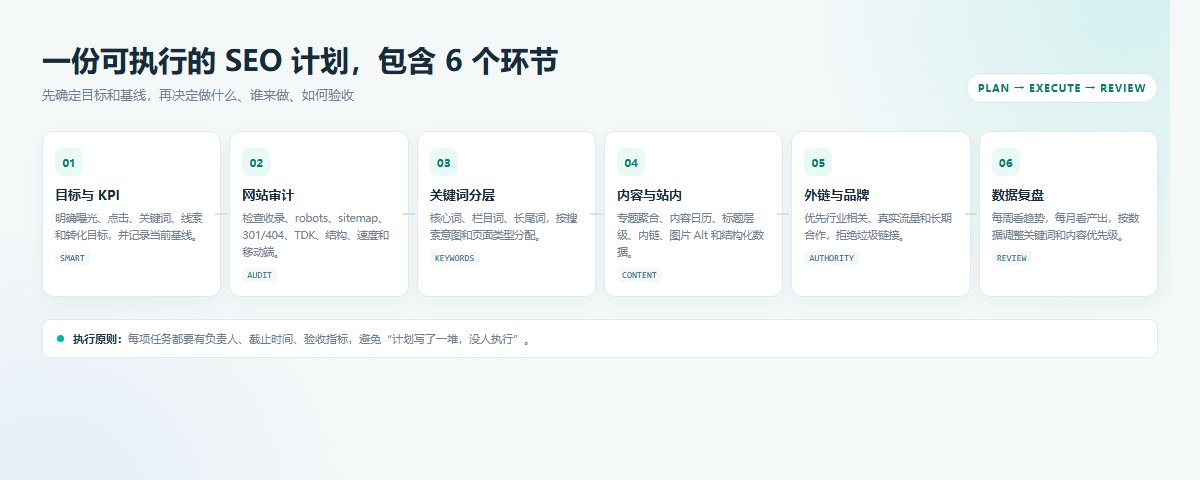Click the description starting 明确曝光、点击
Screen dimensions: 1200x480
pos(129,227)
